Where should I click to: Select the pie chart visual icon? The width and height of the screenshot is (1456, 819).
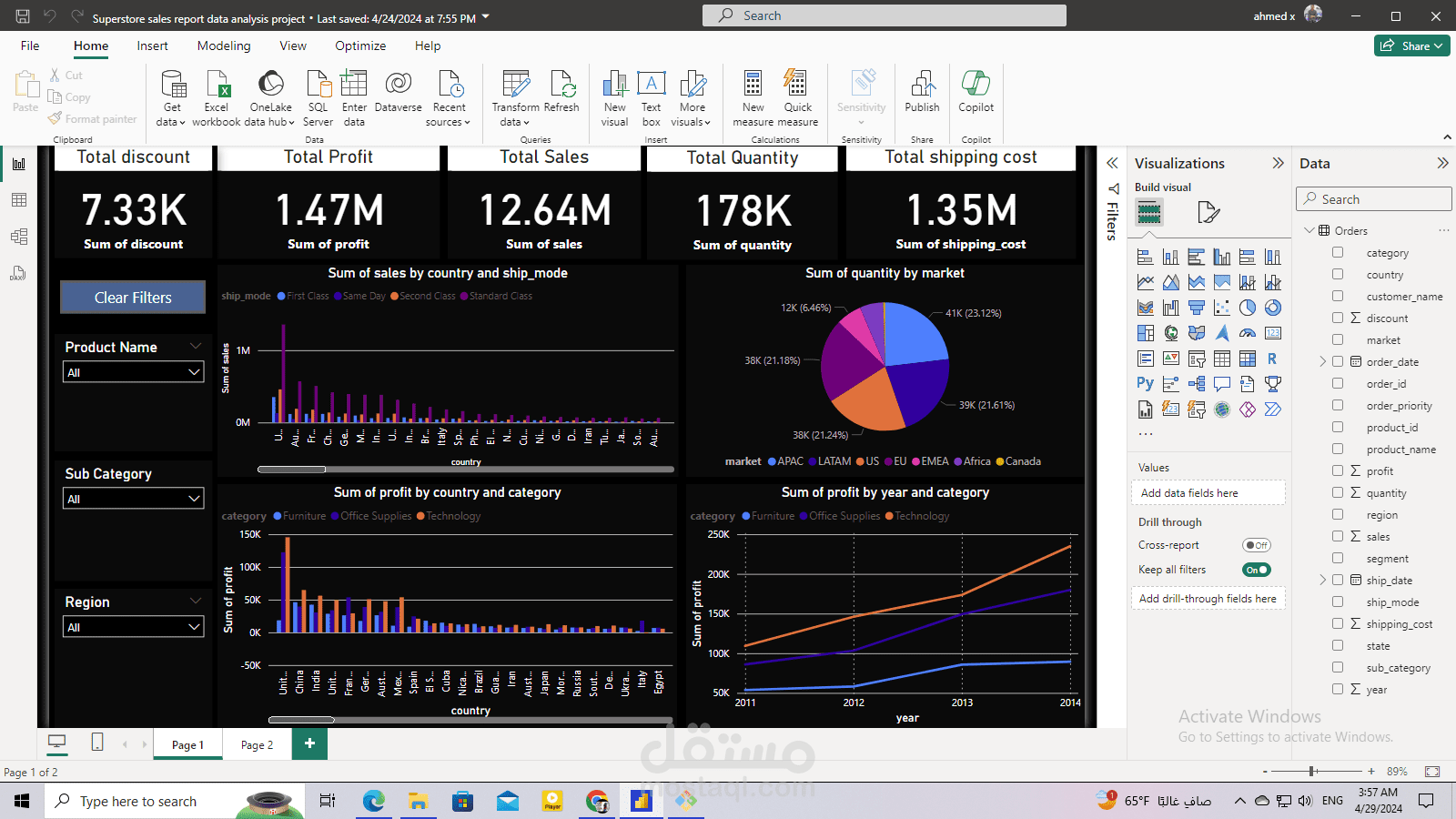(1247, 307)
